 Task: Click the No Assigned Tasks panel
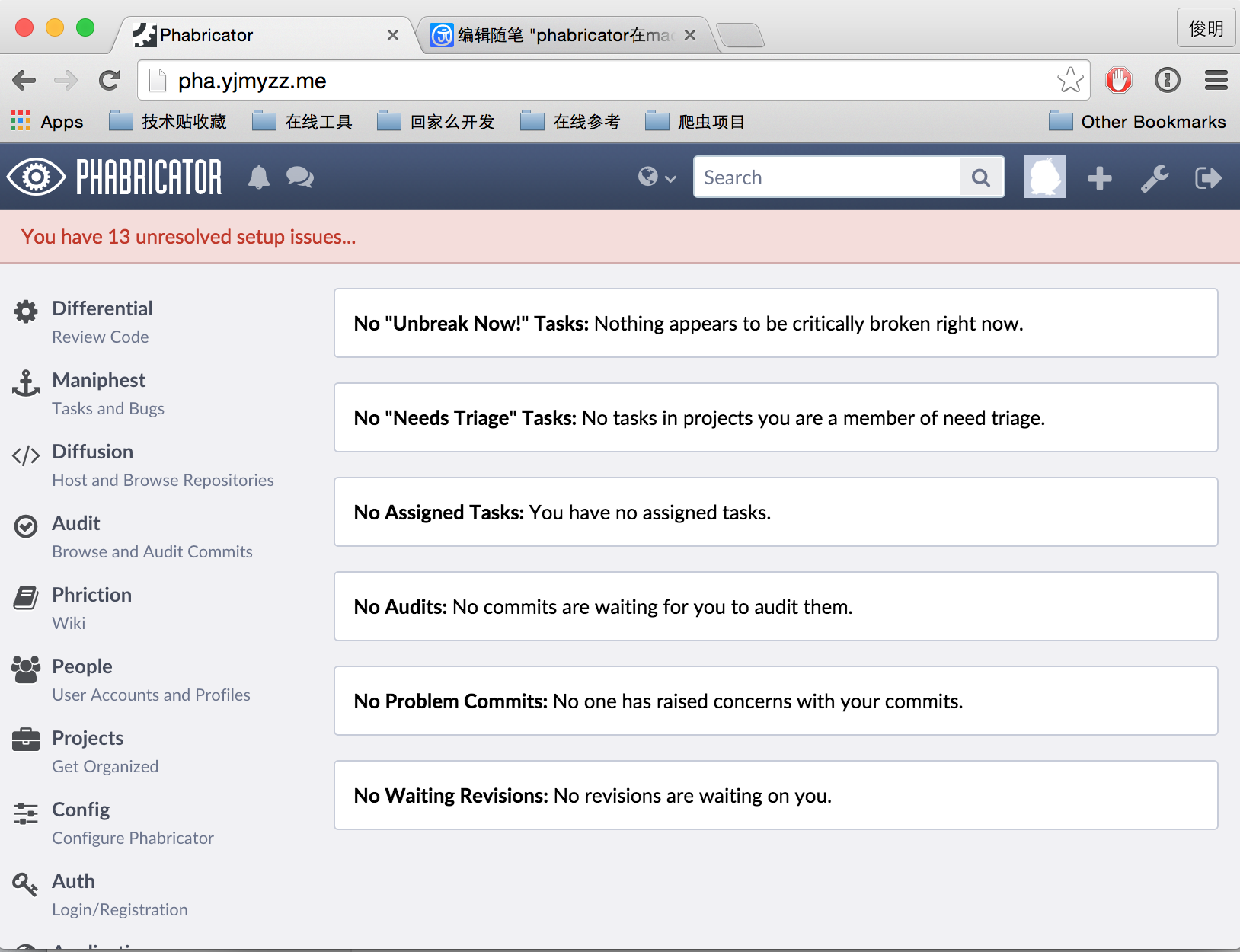click(776, 512)
